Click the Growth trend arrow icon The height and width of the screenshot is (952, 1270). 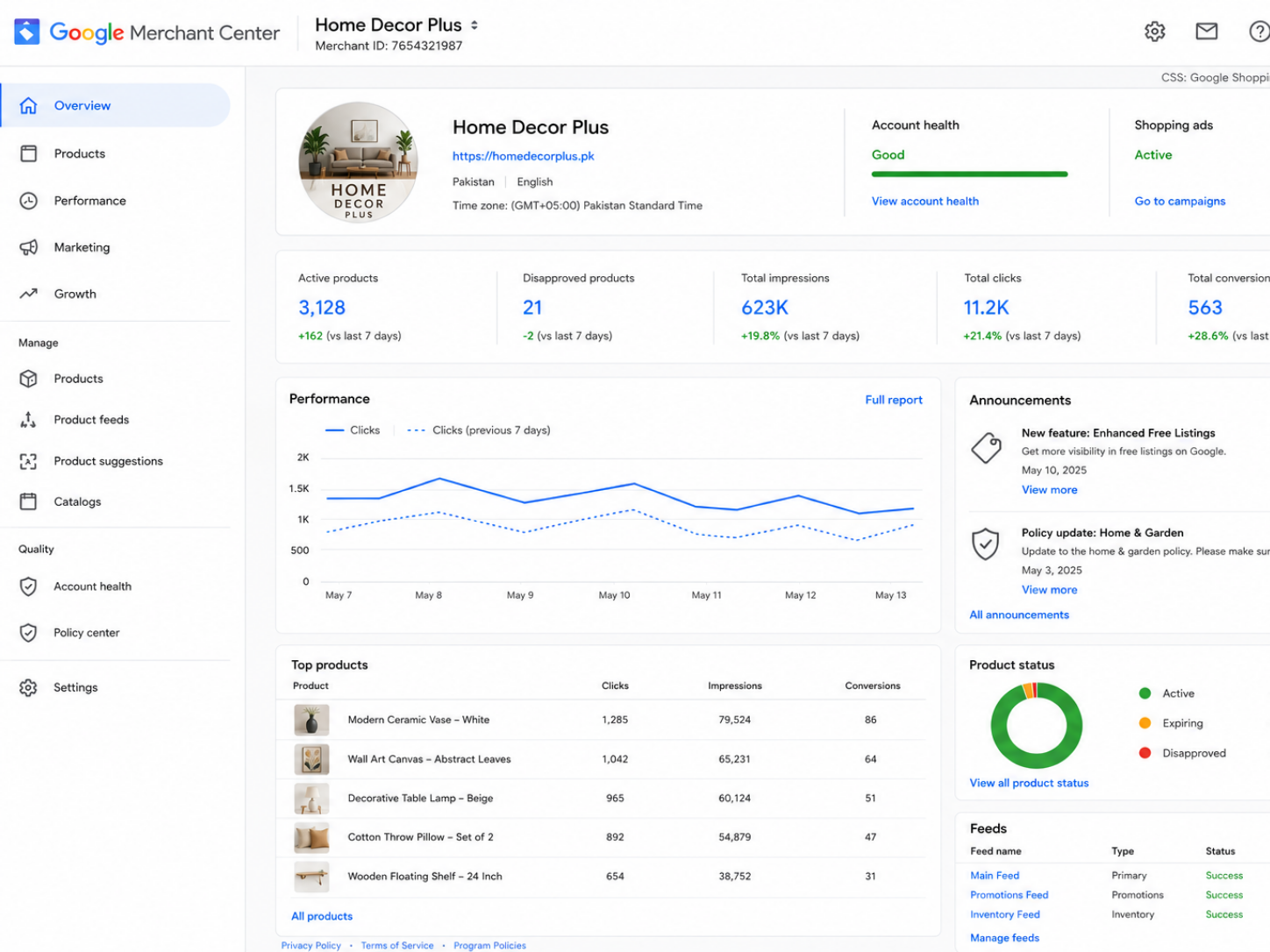coord(29,294)
